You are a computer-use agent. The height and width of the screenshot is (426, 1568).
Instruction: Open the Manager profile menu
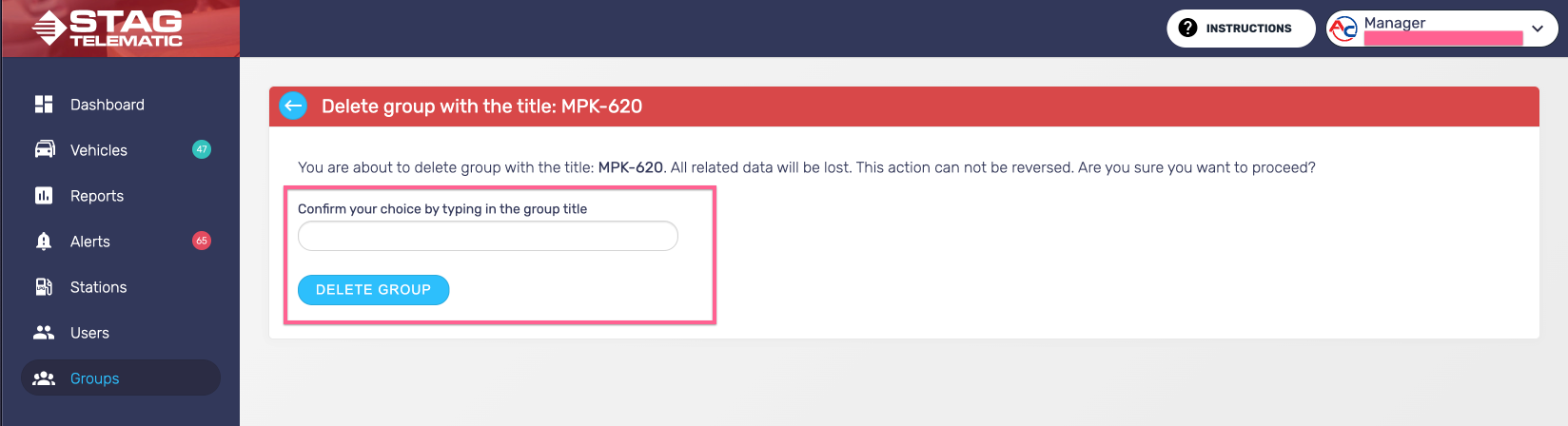(1442, 29)
